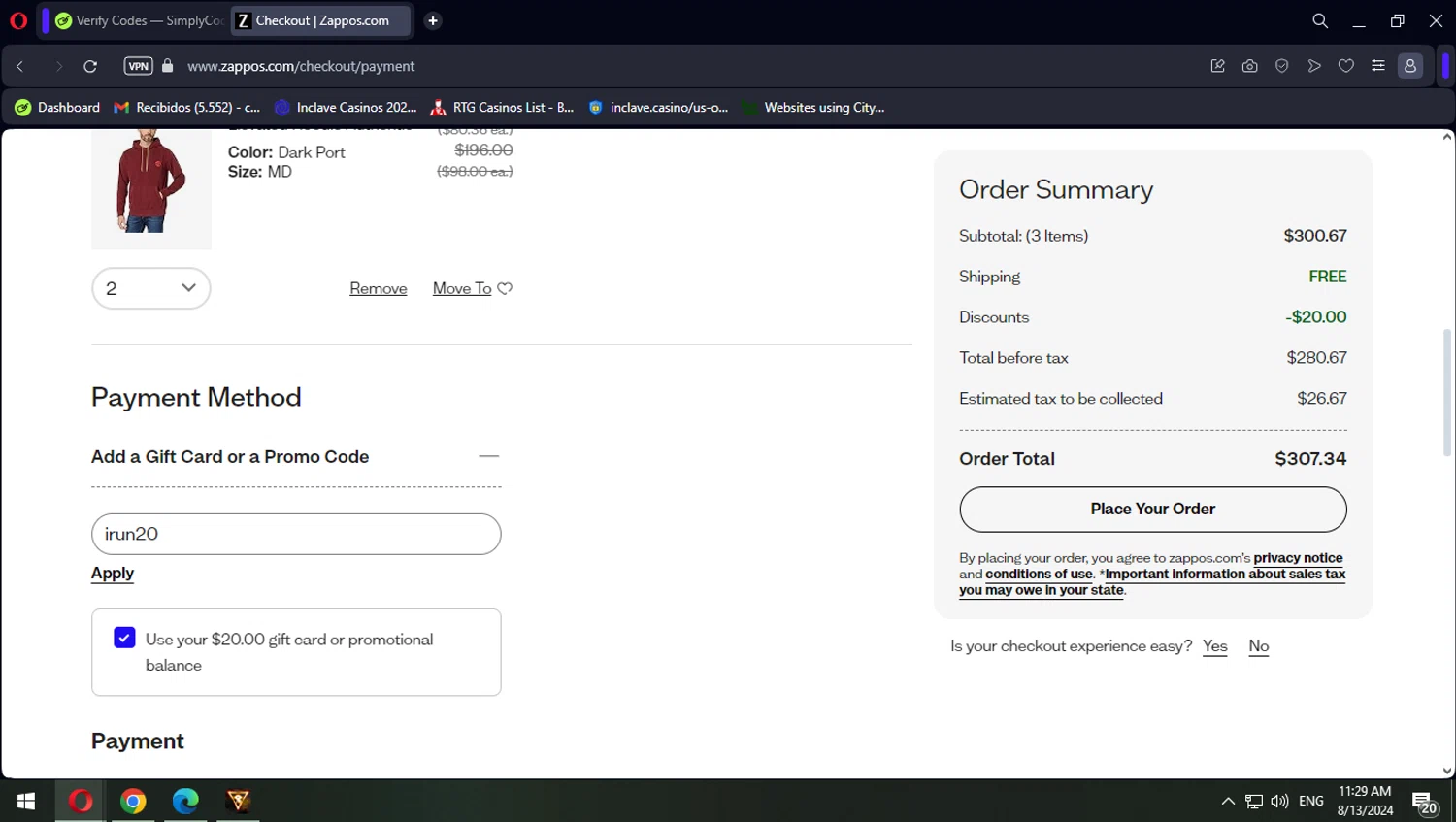The width and height of the screenshot is (1456, 822).
Task: Click the Place Your Order button
Action: point(1153,510)
